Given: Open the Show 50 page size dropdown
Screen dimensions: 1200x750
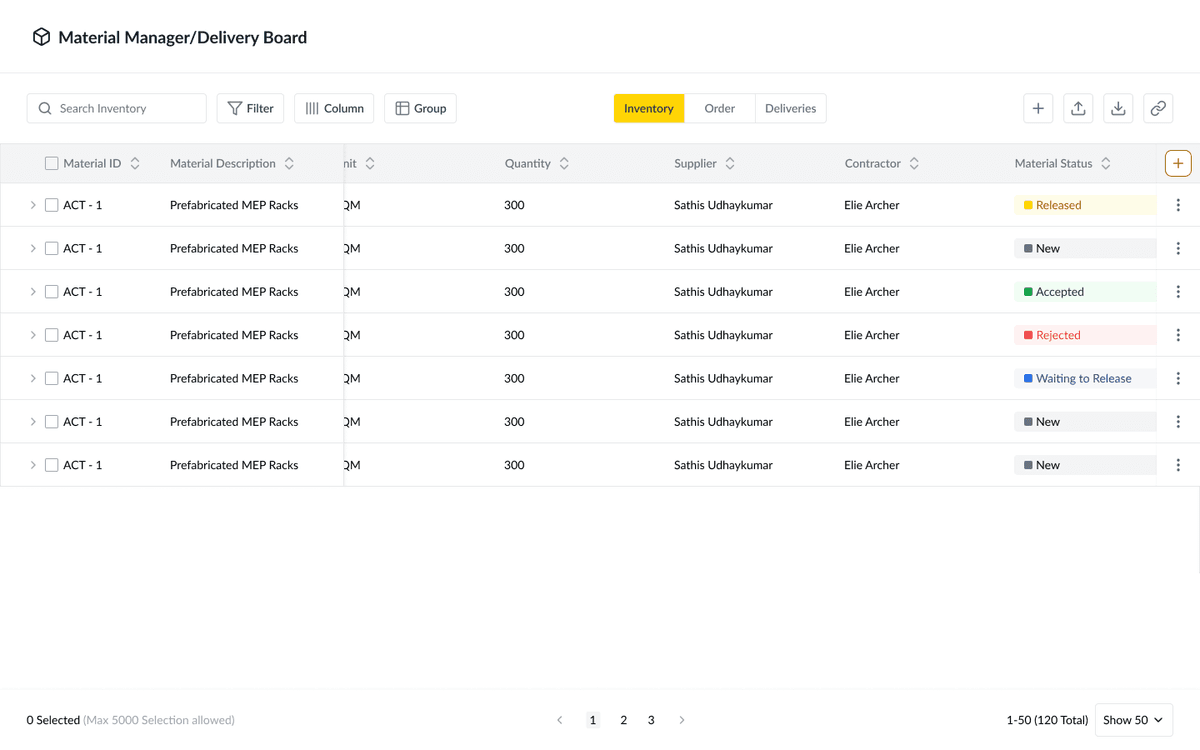Looking at the screenshot, I should tap(1132, 719).
